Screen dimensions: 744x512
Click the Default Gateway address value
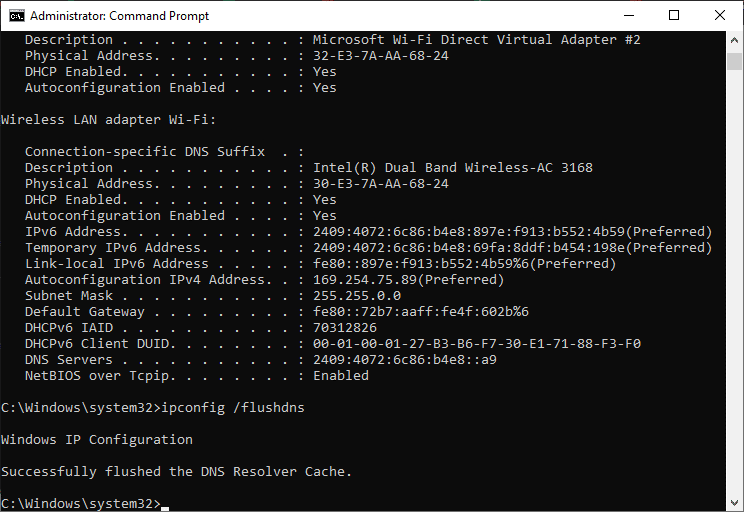(420, 312)
